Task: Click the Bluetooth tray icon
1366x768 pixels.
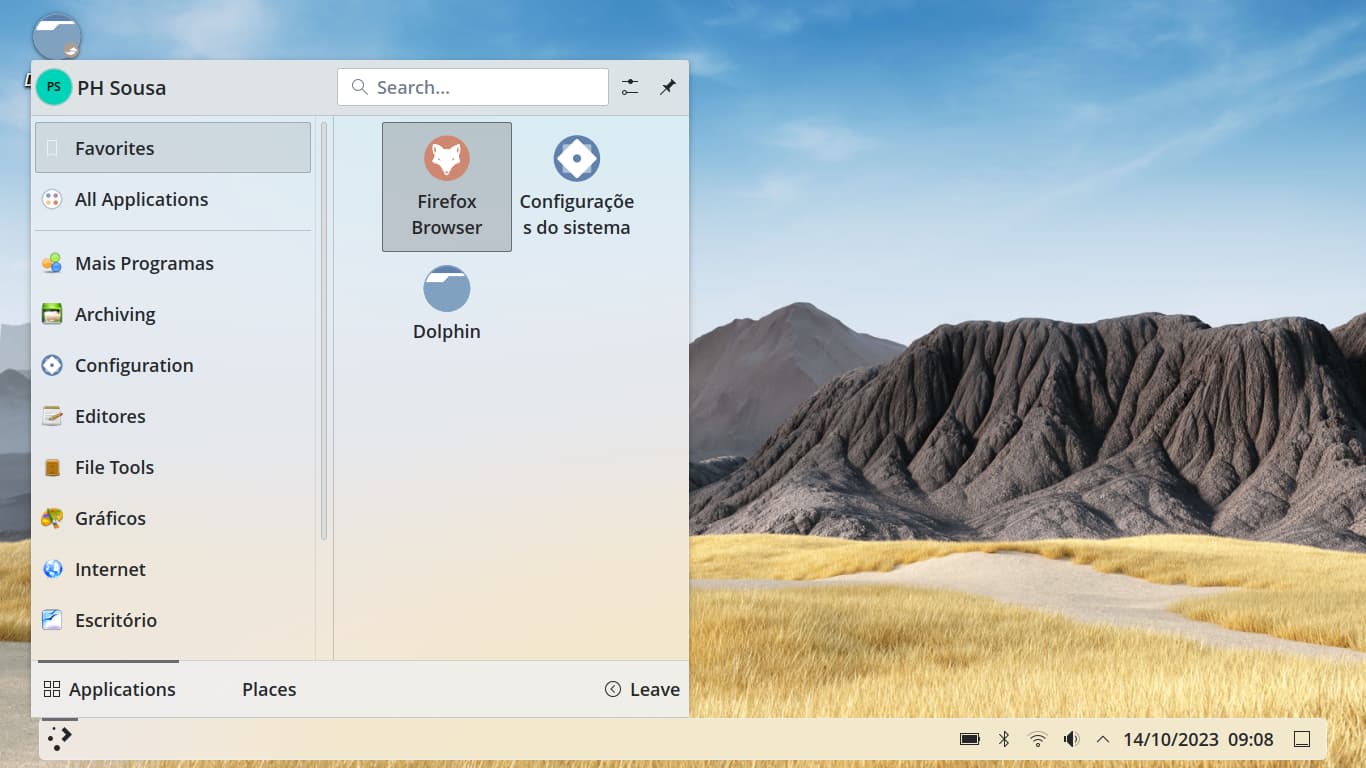Action: click(x=1004, y=739)
